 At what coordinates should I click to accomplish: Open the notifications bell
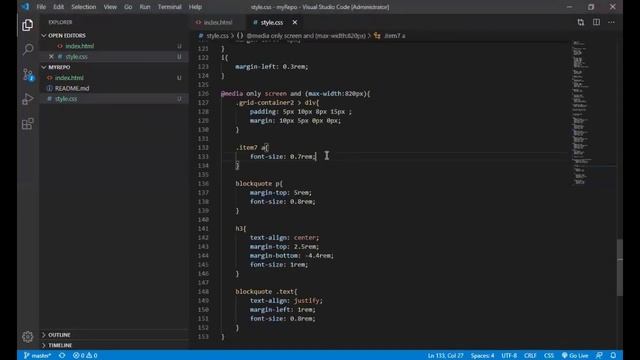pyautogui.click(x=613, y=356)
